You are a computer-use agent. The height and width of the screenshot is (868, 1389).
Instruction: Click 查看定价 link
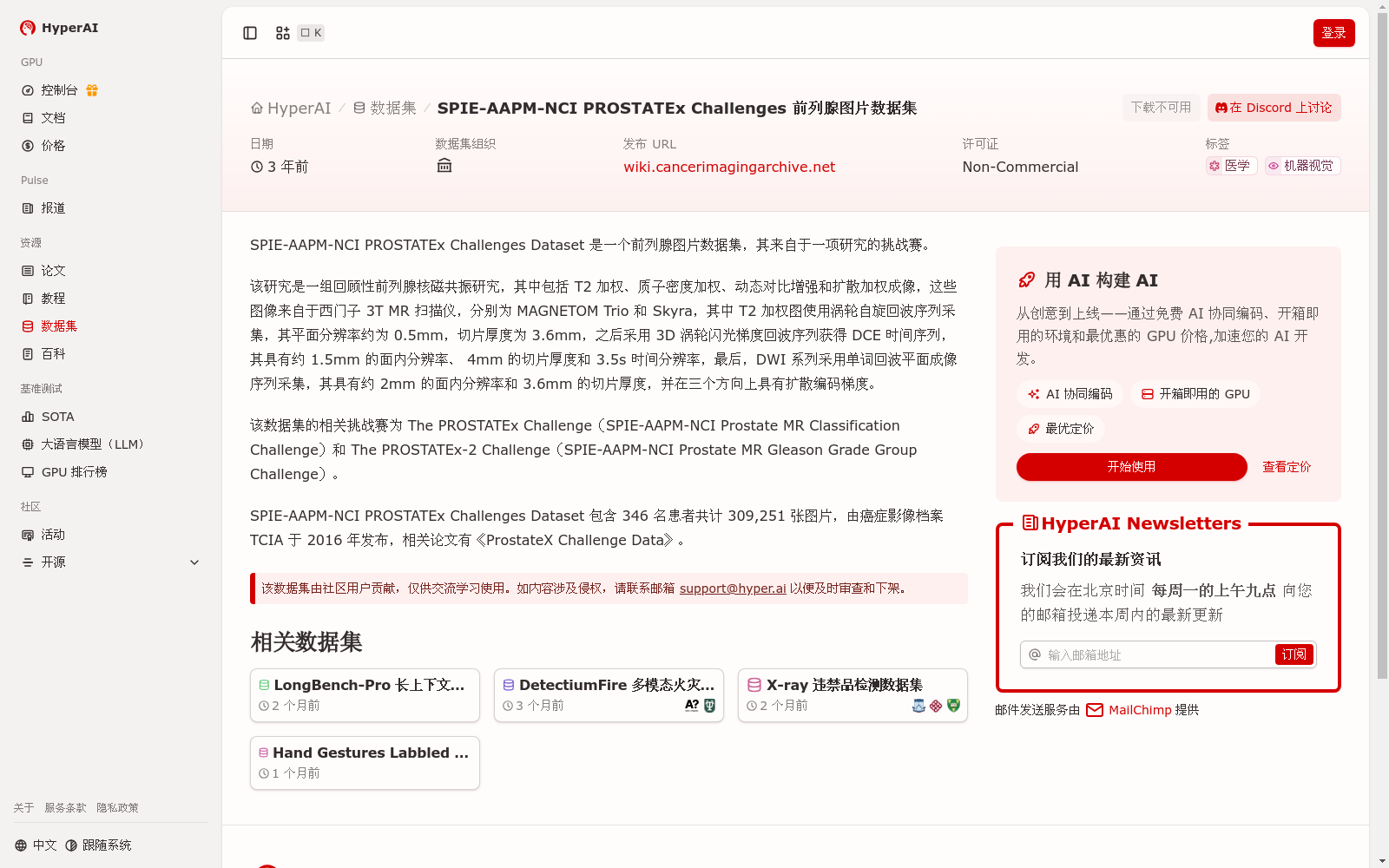tap(1287, 467)
